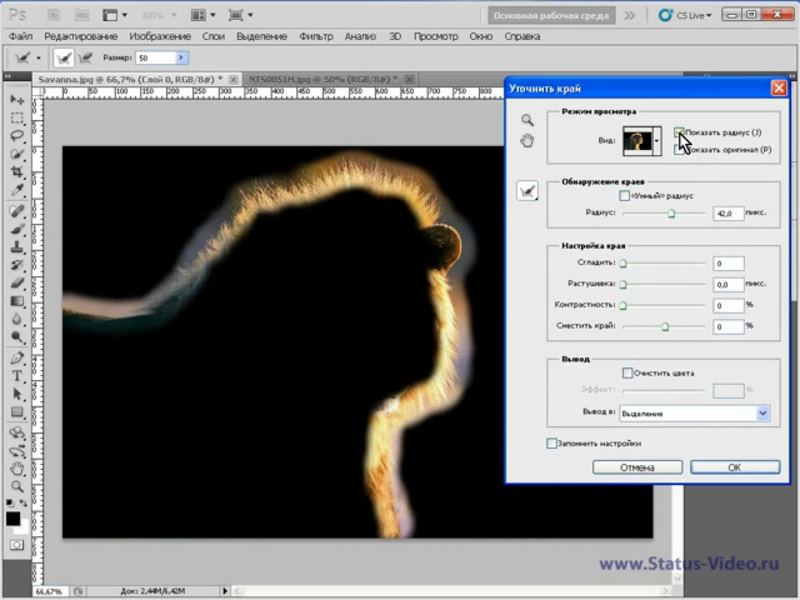Screen dimensions: 800x600
Task: Enable the 'Запомнить настройки' checkbox
Action: pos(551,443)
